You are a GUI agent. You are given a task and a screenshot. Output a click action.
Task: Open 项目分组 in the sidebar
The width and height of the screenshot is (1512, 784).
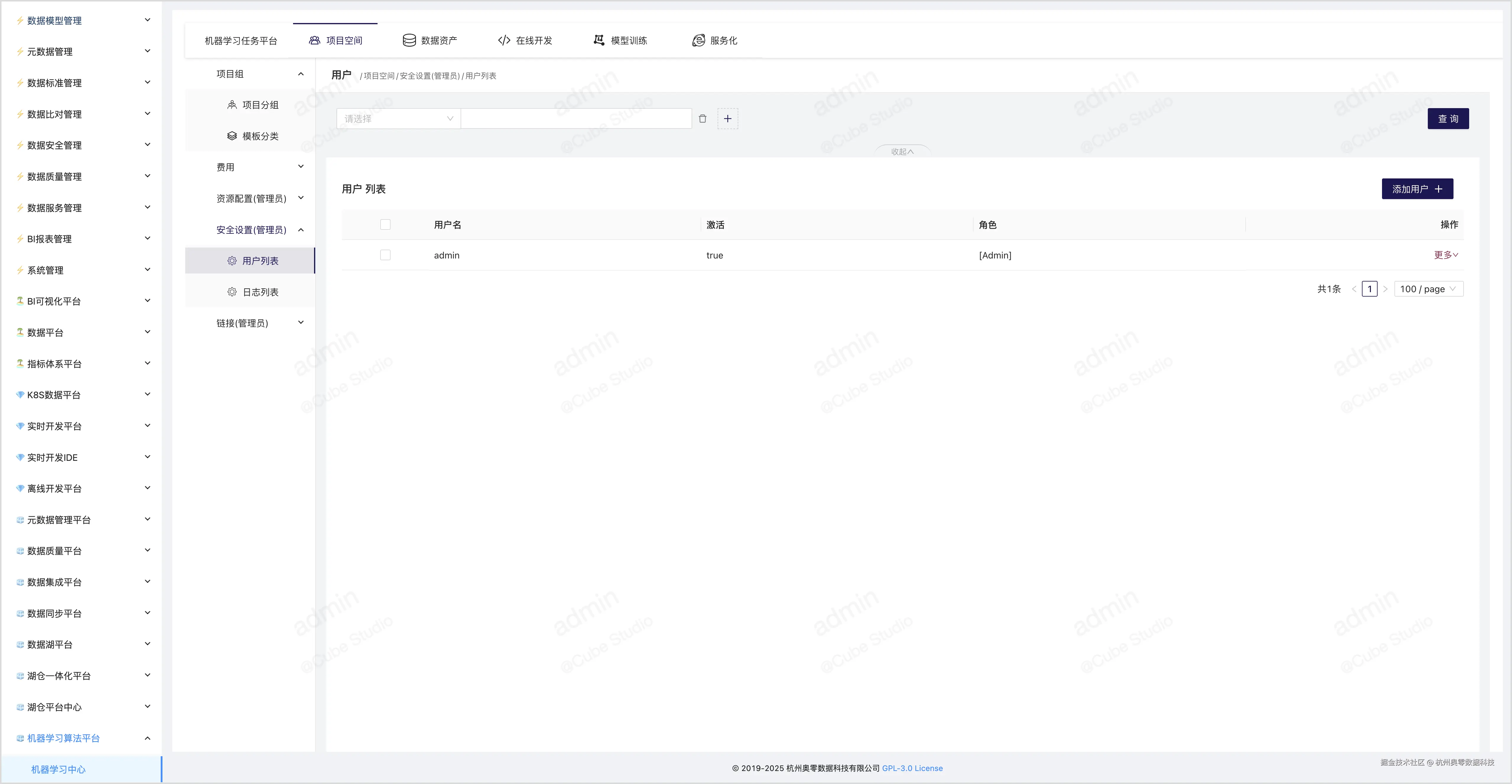[260, 105]
